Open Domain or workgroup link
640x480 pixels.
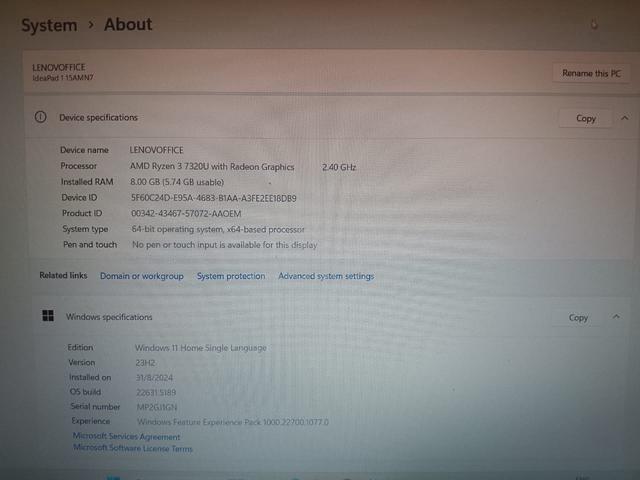pos(142,276)
